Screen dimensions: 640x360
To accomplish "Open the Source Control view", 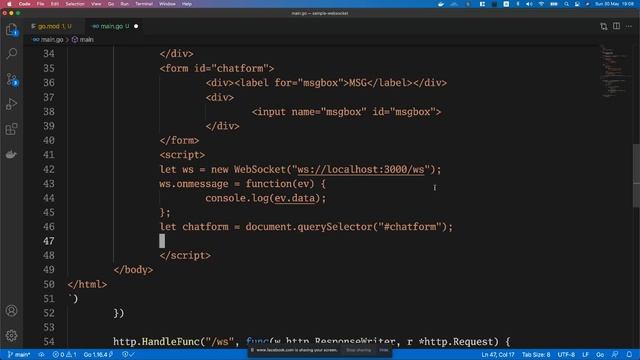I will (x=11, y=79).
